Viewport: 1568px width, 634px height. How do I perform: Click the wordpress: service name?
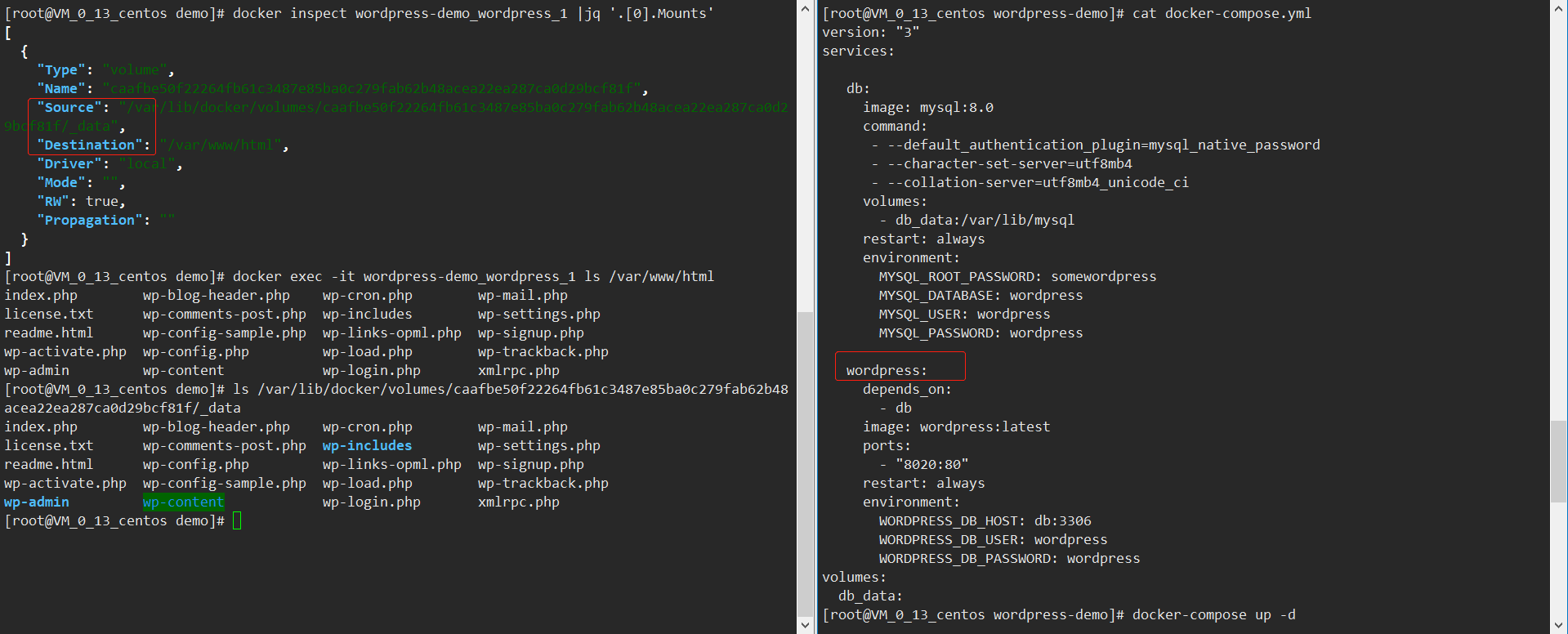tap(887, 370)
